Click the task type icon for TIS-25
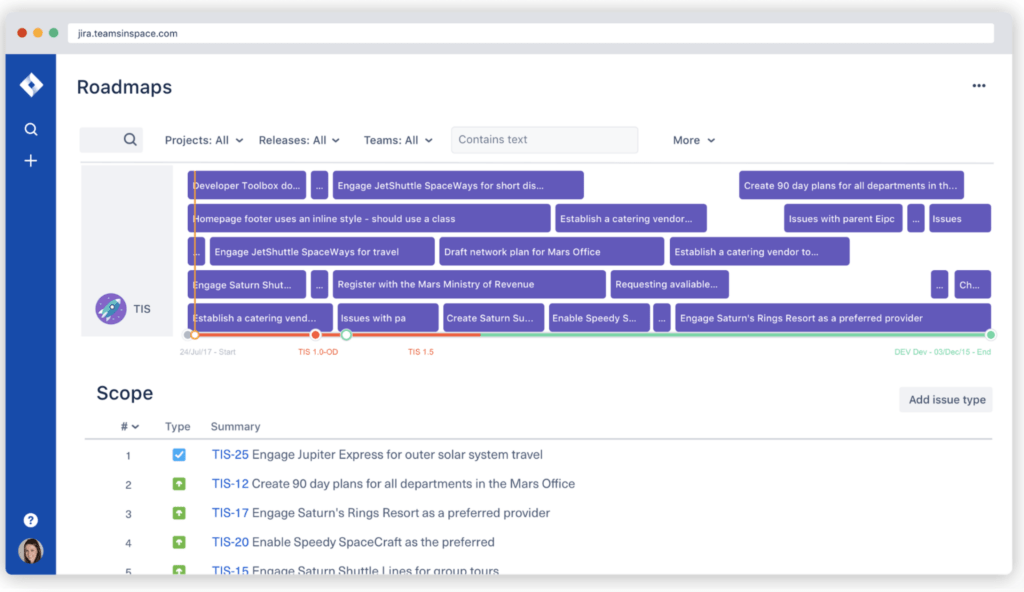Screen dimensions: 1024x592 (x=178, y=455)
